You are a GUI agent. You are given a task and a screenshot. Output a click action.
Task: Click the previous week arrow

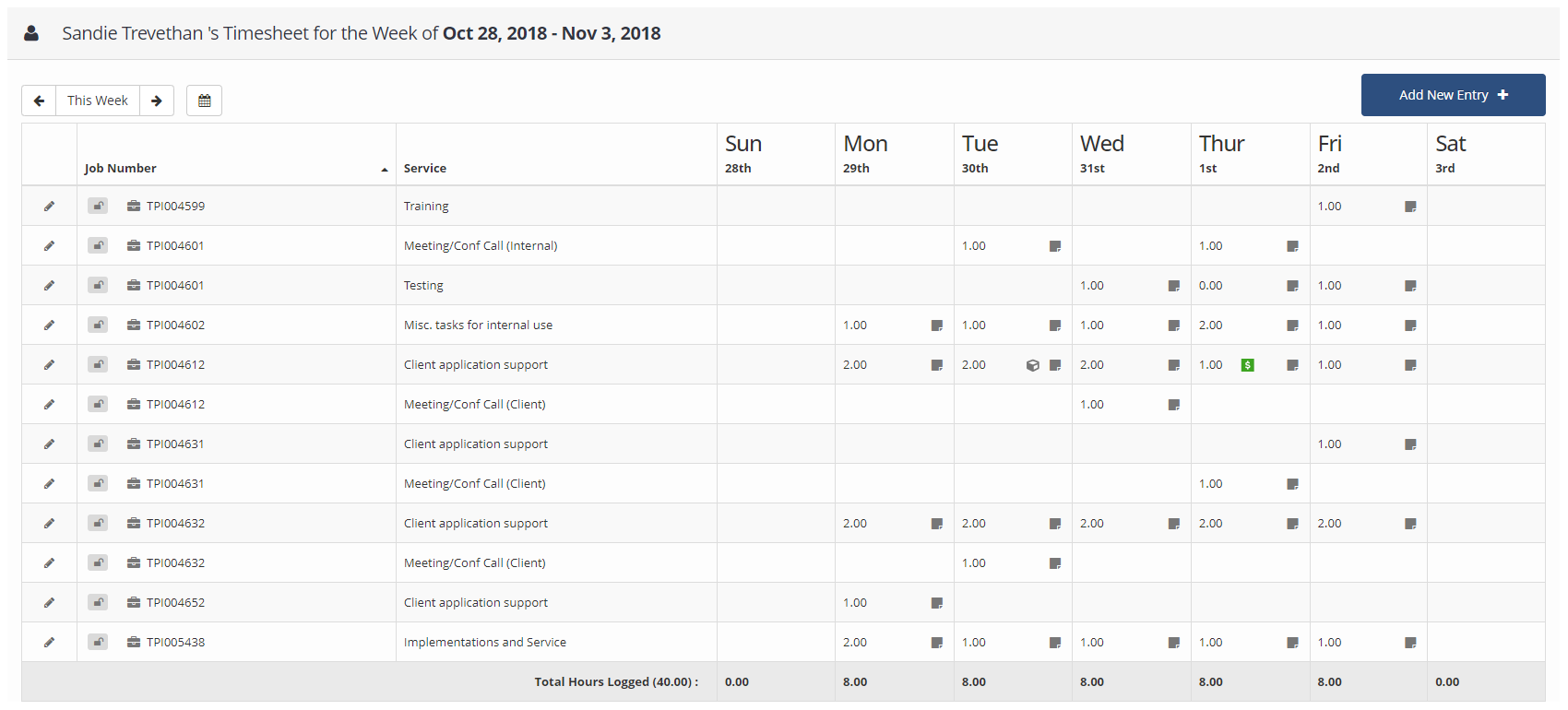(x=39, y=101)
